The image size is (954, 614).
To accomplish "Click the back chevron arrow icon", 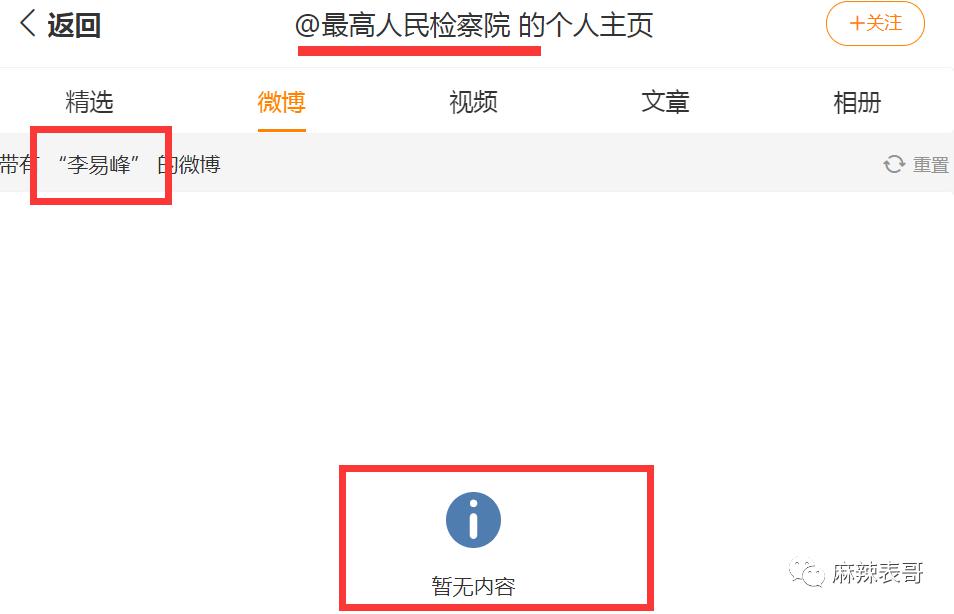I will click(x=27, y=24).
